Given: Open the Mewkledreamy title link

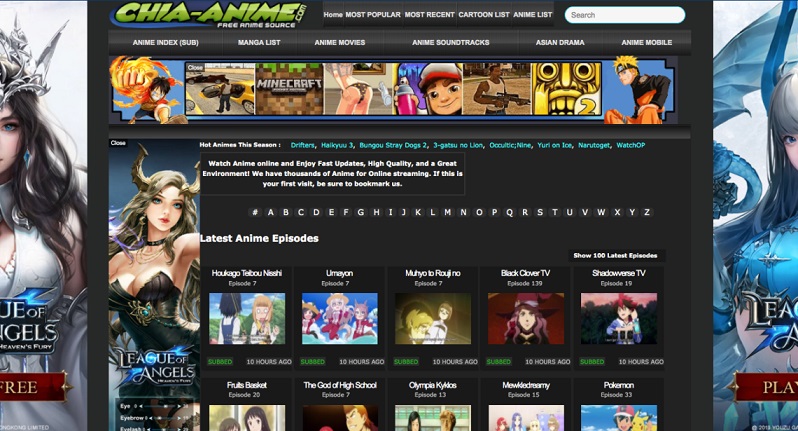Looking at the screenshot, I should click(526, 385).
